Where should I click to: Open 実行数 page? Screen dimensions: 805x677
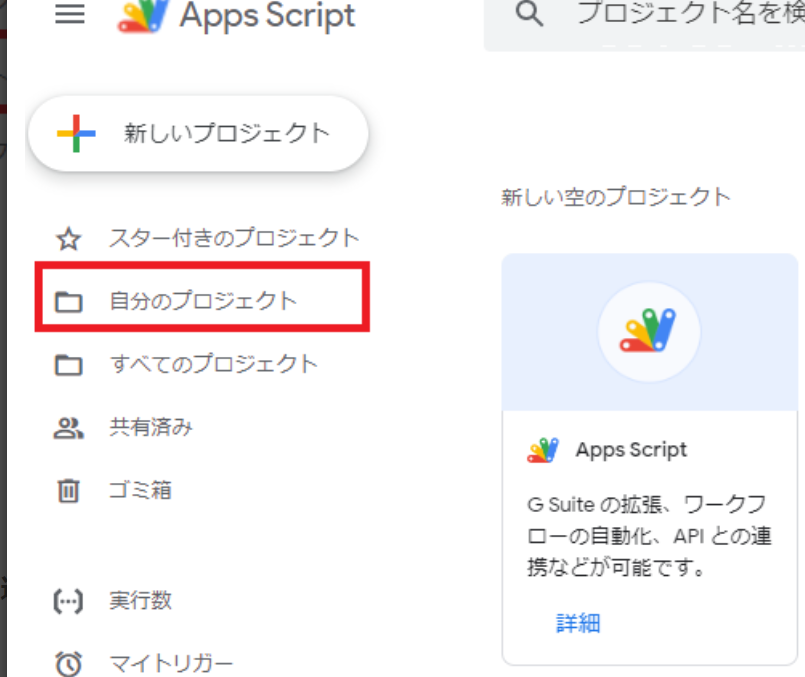tap(140, 600)
